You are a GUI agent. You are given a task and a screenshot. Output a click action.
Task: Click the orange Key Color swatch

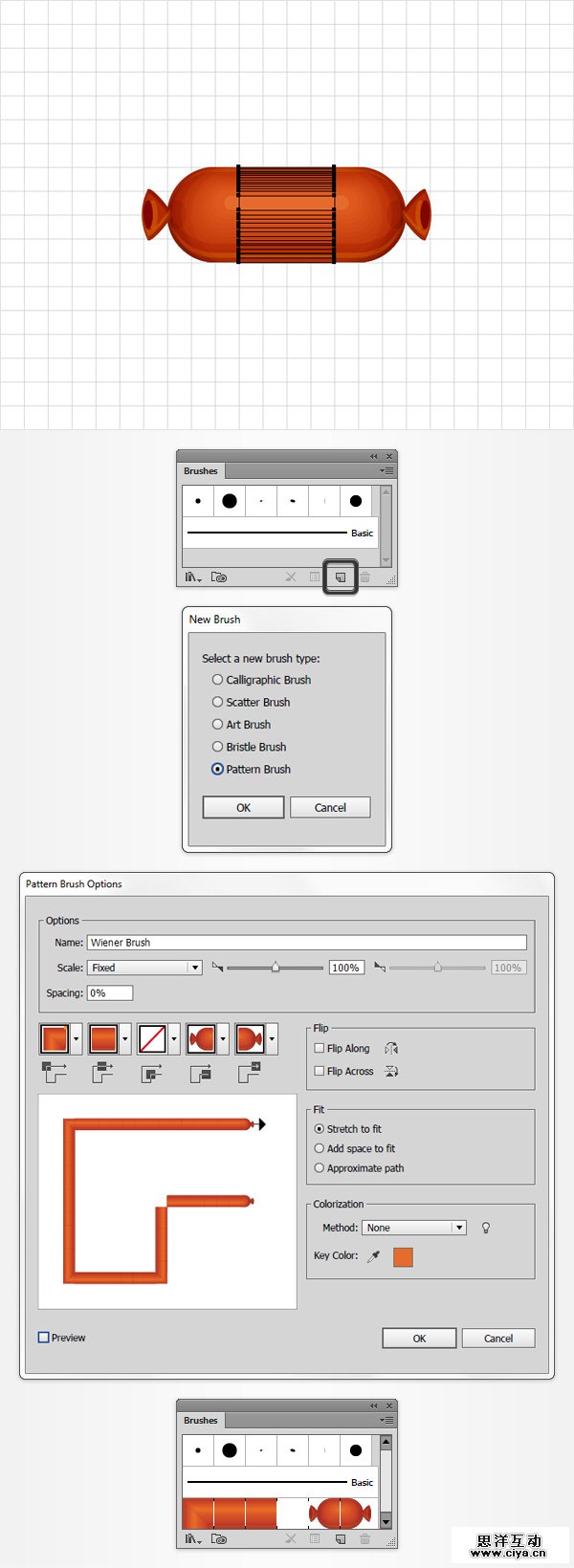[403, 1256]
